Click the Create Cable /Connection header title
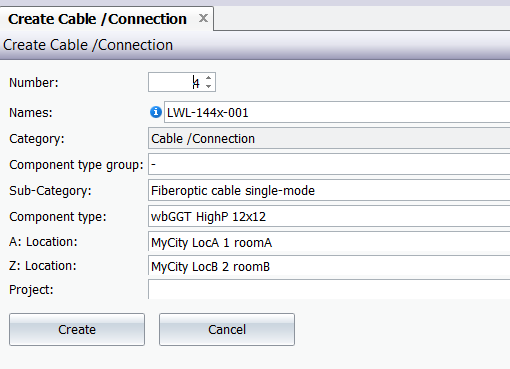This screenshot has height=369, width=510. coord(88,45)
